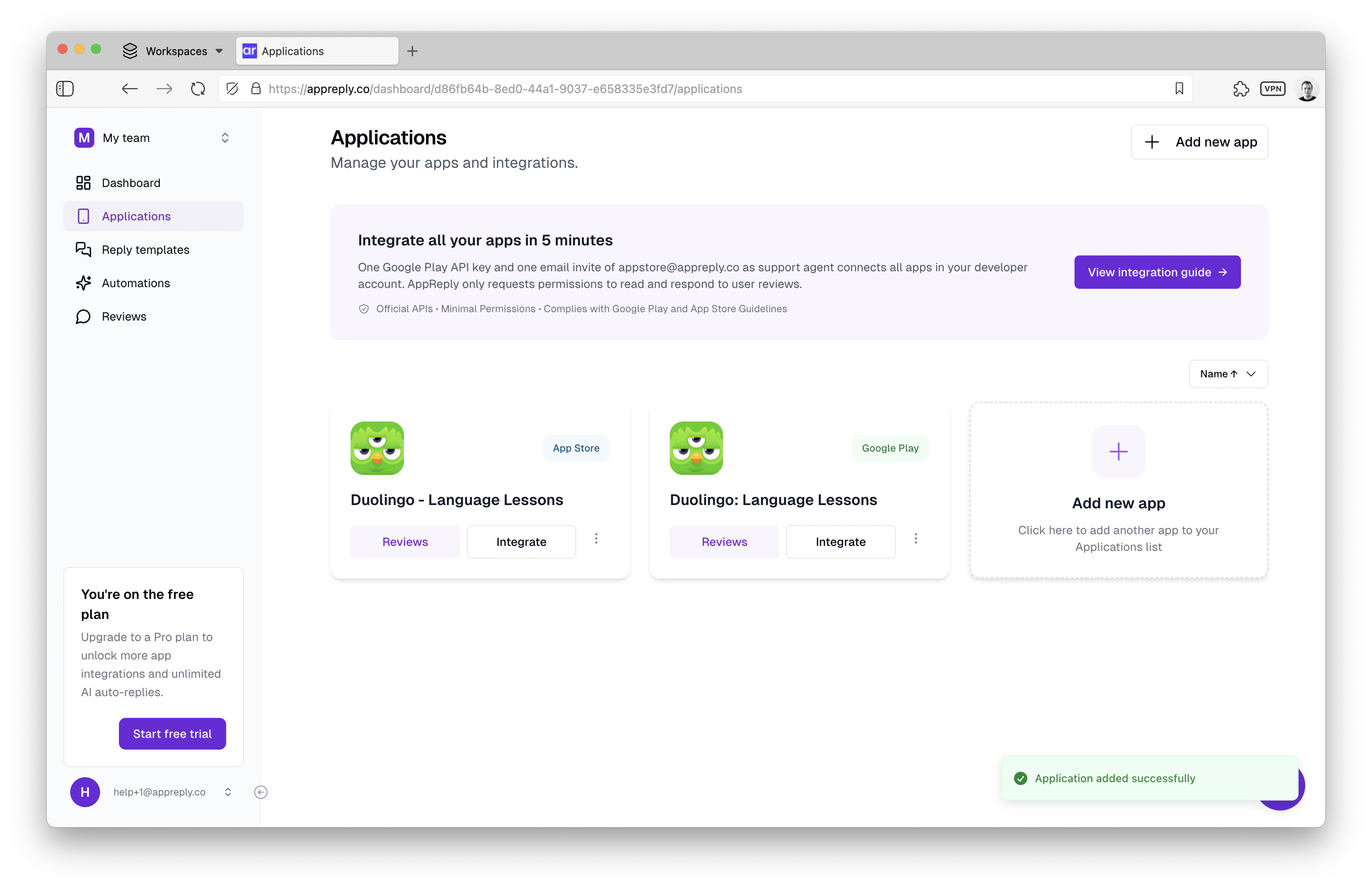Reload the page with the refresh icon
Image resolution: width=1372 pixels, height=889 pixels.
pos(198,89)
